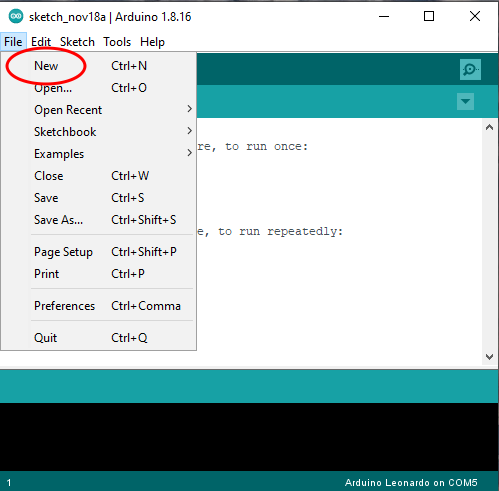Image resolution: width=499 pixels, height=491 pixels.
Task: Open the Serial Monitor magnifier icon
Action: 470,69
